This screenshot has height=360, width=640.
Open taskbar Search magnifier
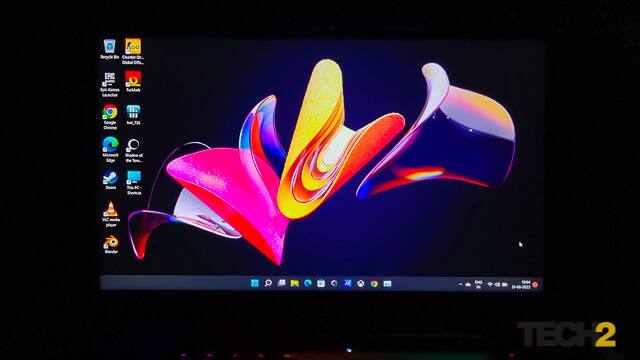(x=268, y=283)
